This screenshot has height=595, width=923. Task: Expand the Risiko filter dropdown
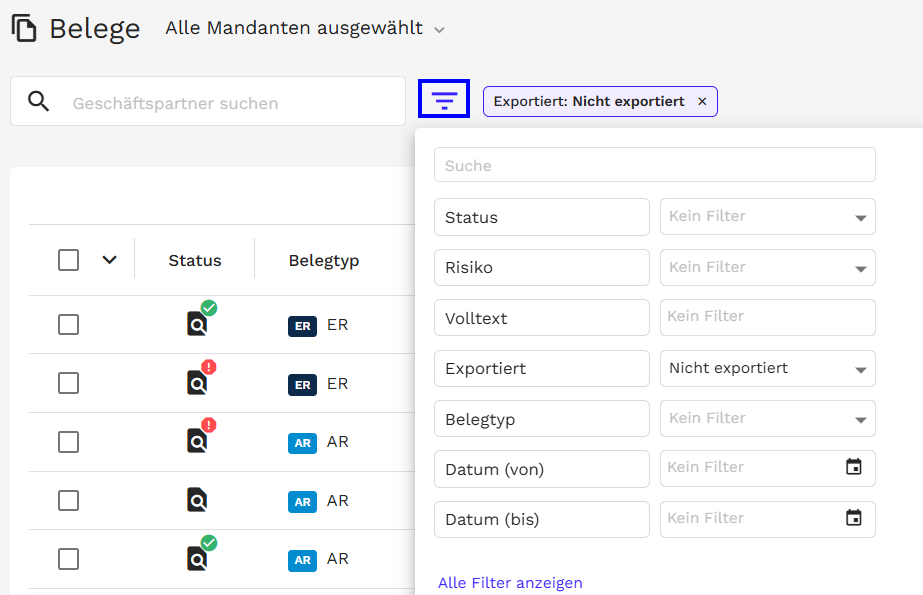(x=767, y=268)
